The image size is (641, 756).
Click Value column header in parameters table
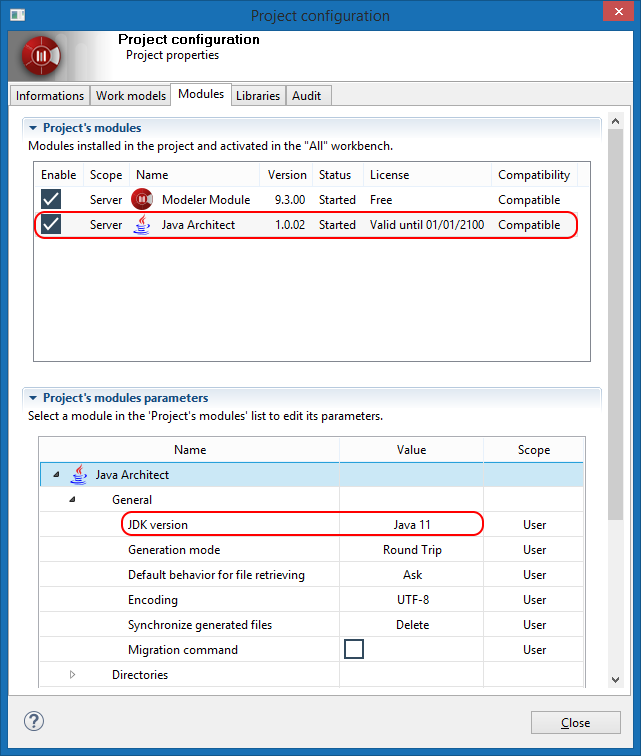click(411, 449)
